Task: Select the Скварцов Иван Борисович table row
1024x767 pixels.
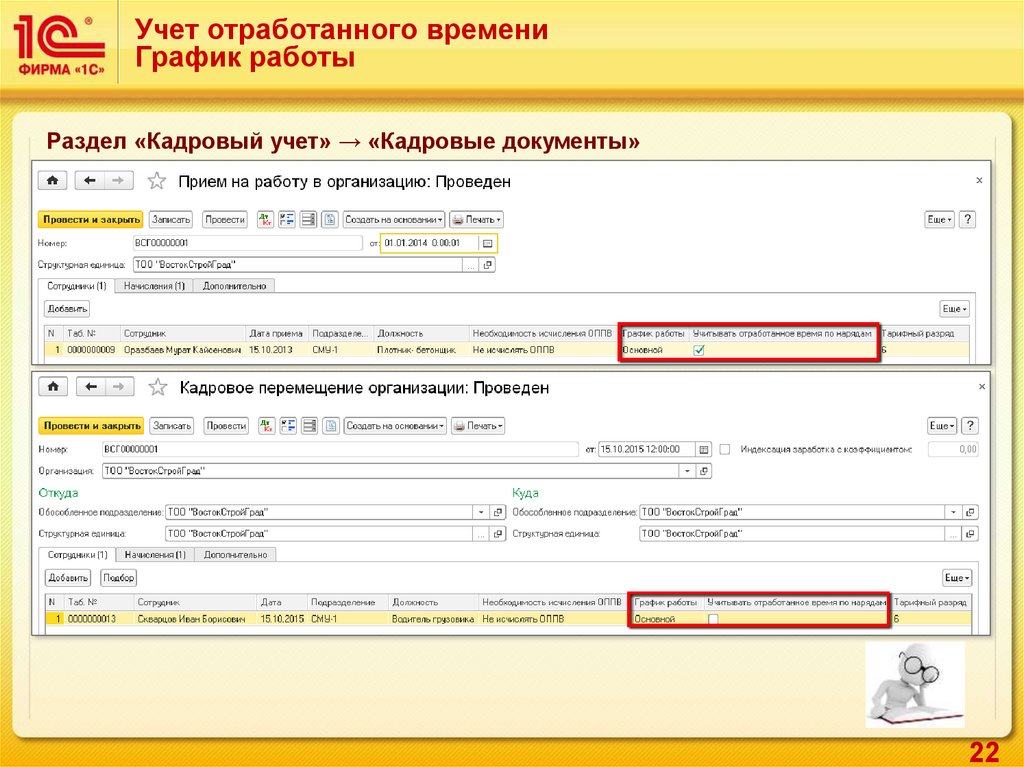Action: point(190,620)
